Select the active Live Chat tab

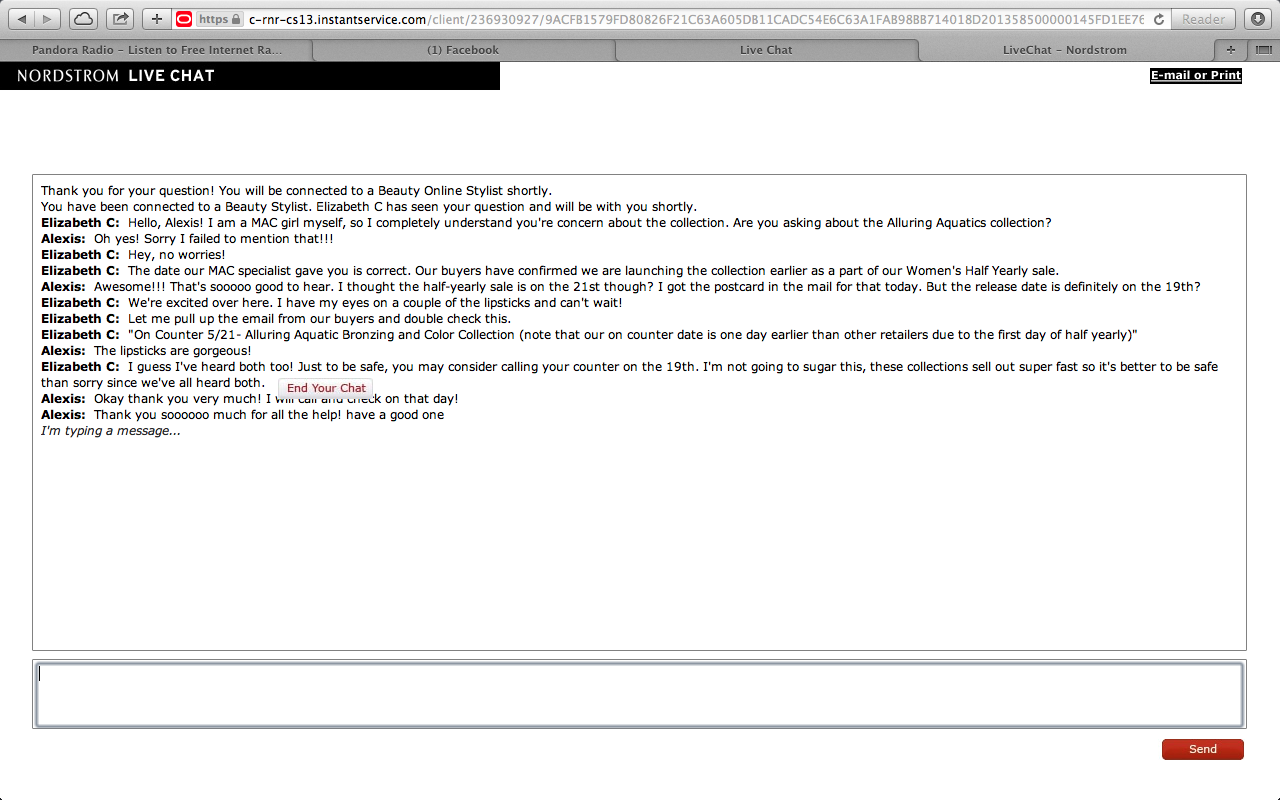click(x=766, y=50)
